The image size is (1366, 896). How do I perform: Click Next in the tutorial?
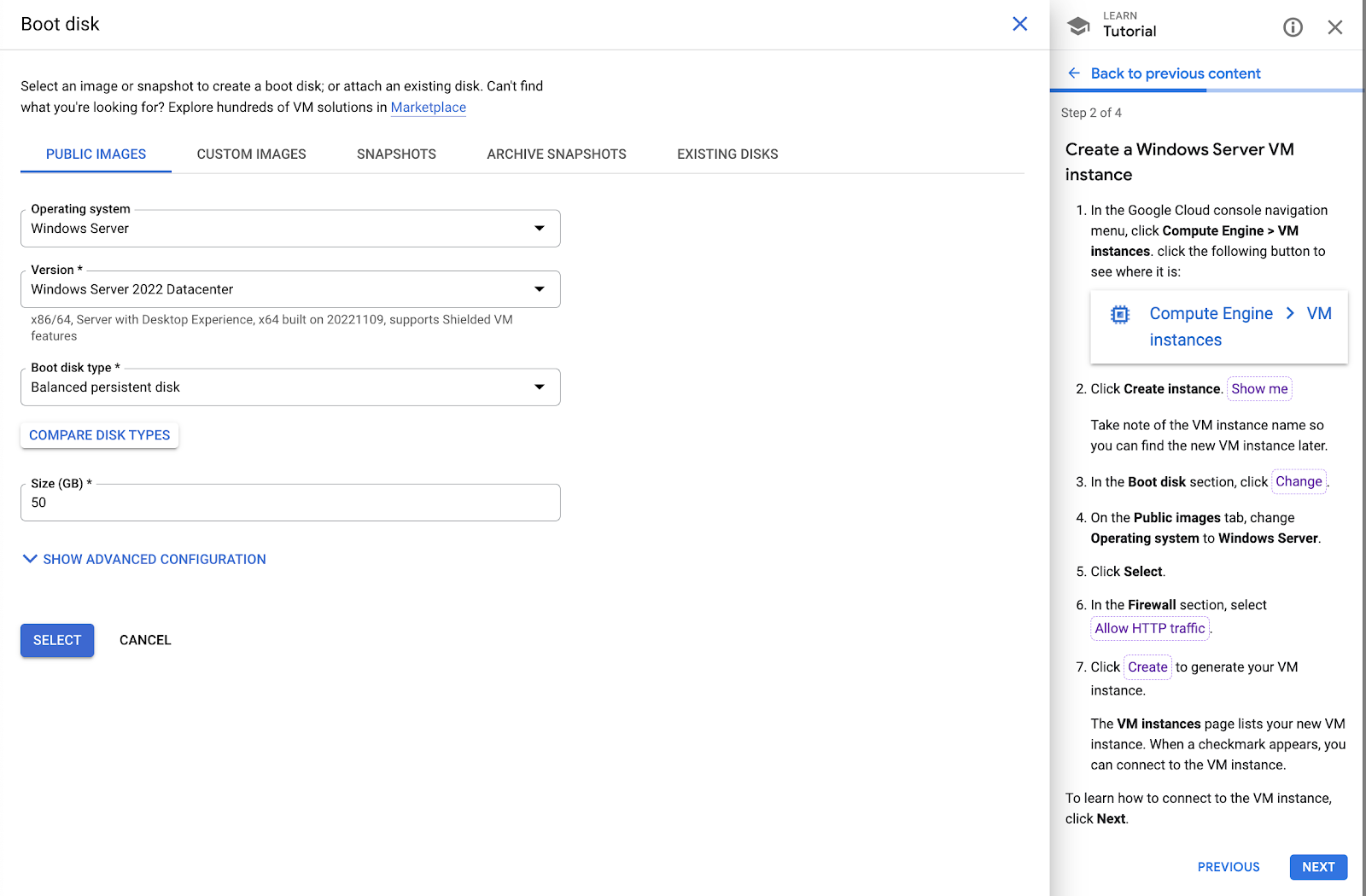[x=1318, y=867]
